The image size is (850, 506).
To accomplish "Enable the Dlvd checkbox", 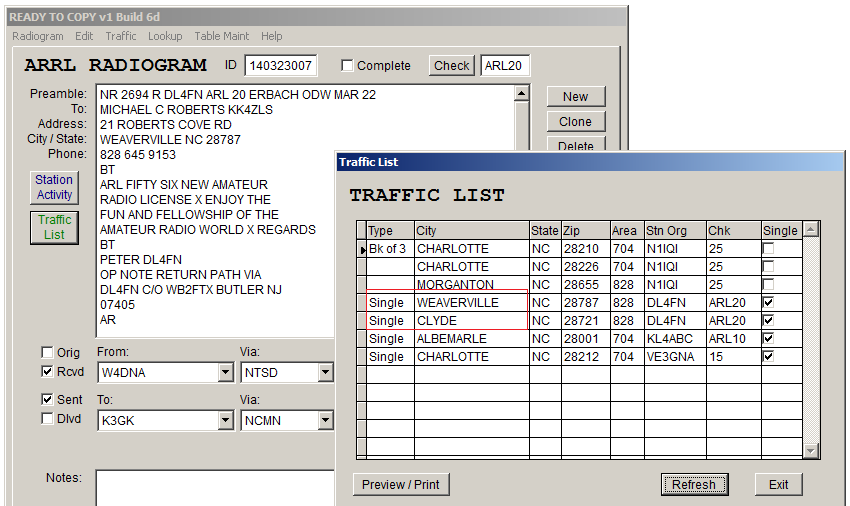I will [x=47, y=419].
